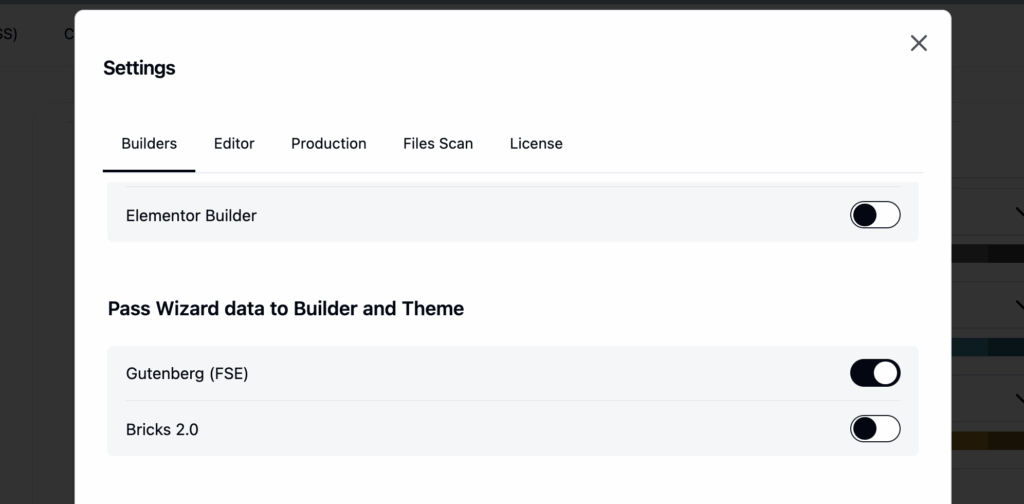This screenshot has width=1024, height=504.
Task: Open the License tab
Action: point(536,144)
